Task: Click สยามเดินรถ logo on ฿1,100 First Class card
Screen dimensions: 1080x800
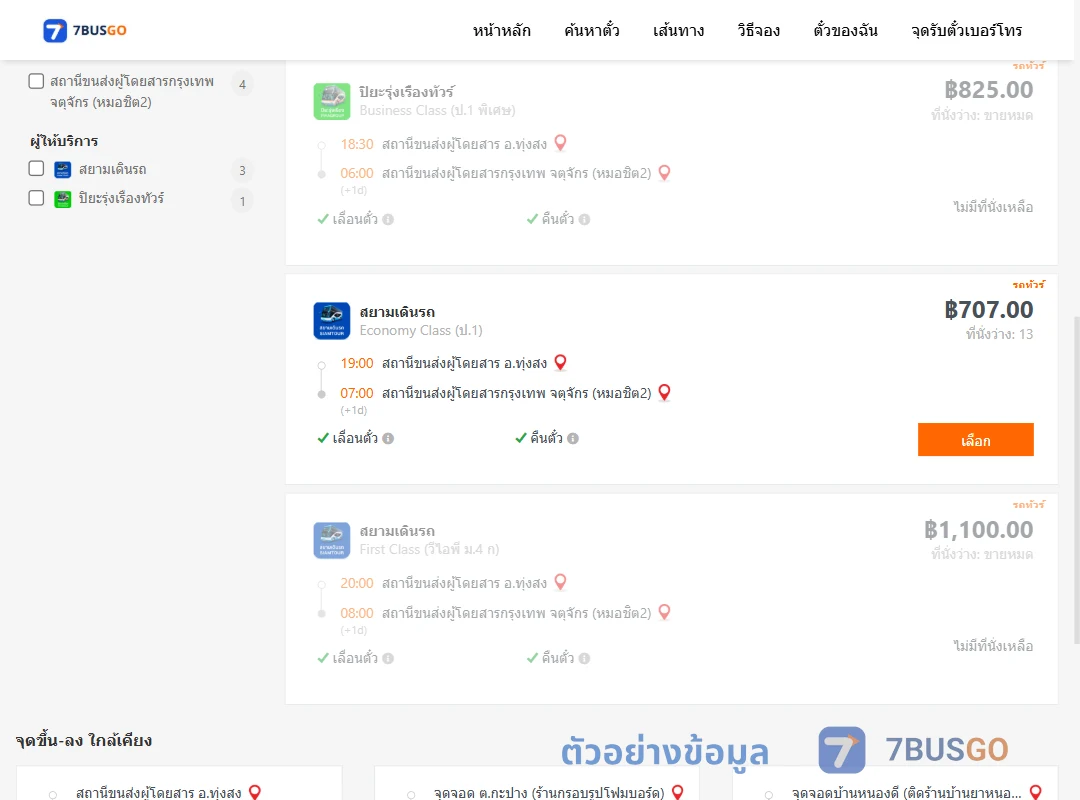Action: coord(332,540)
